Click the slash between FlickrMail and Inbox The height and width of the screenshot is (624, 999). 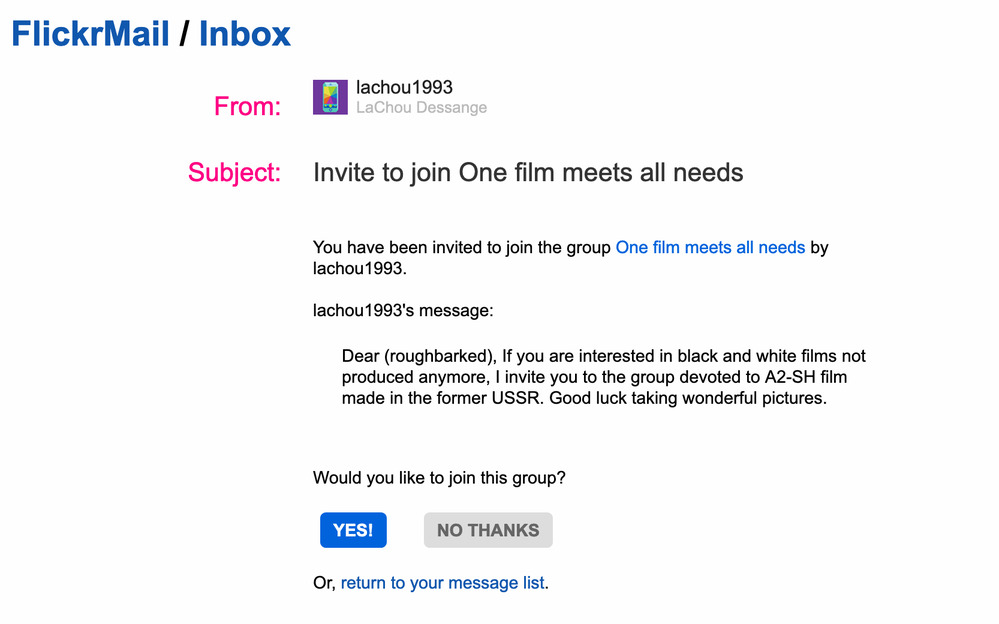tap(184, 35)
